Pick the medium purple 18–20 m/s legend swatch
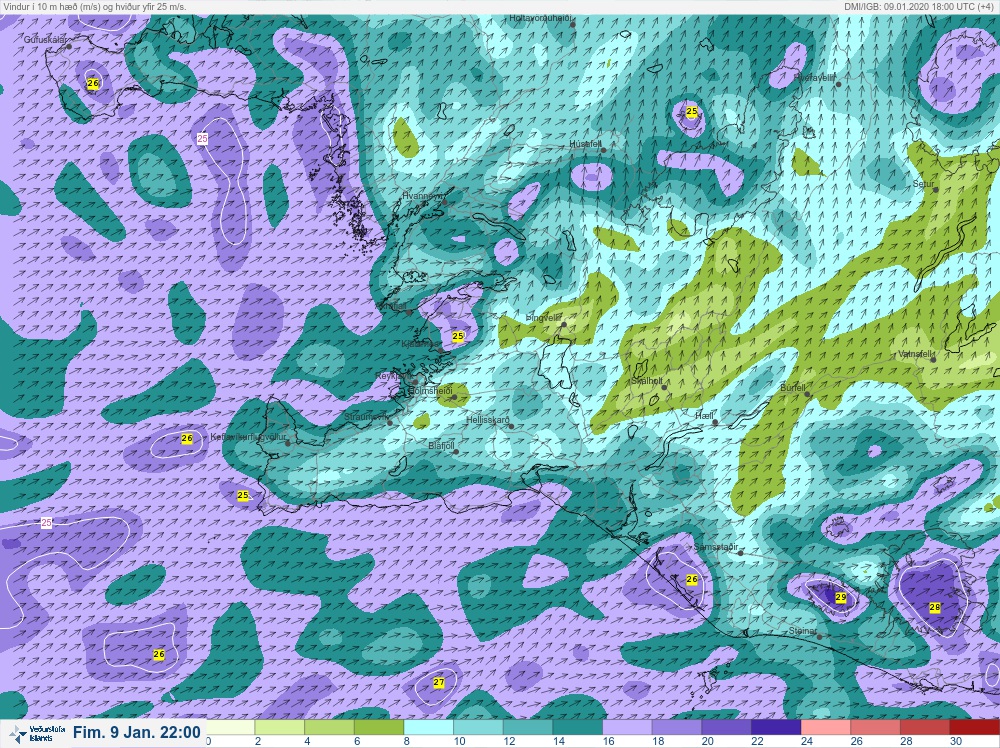 click(x=677, y=727)
